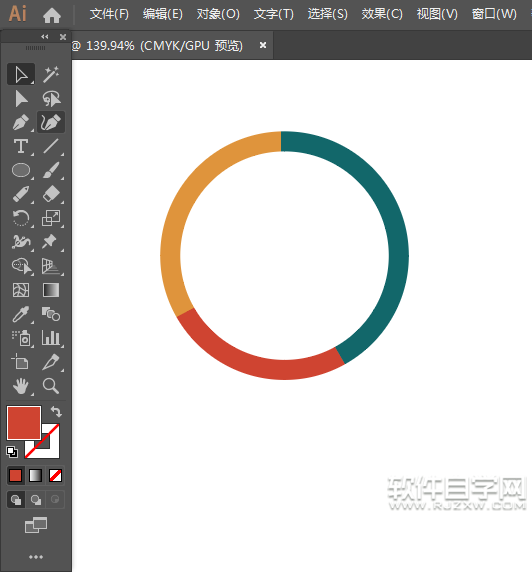Choose the Column Graph tool

pos(51,338)
